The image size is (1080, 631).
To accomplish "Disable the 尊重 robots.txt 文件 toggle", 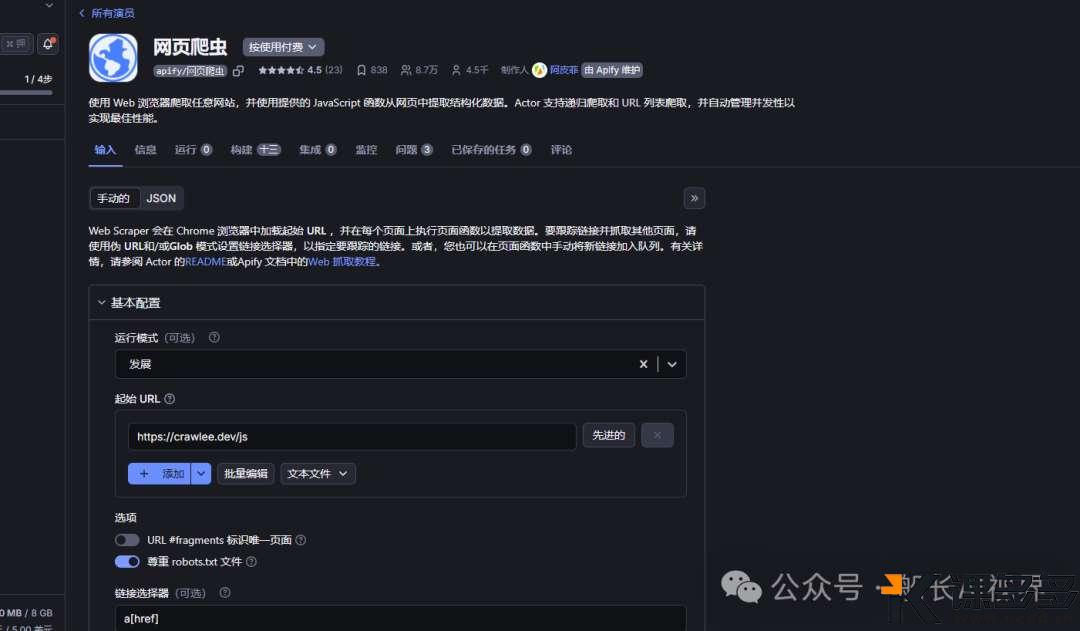I will [x=127, y=561].
